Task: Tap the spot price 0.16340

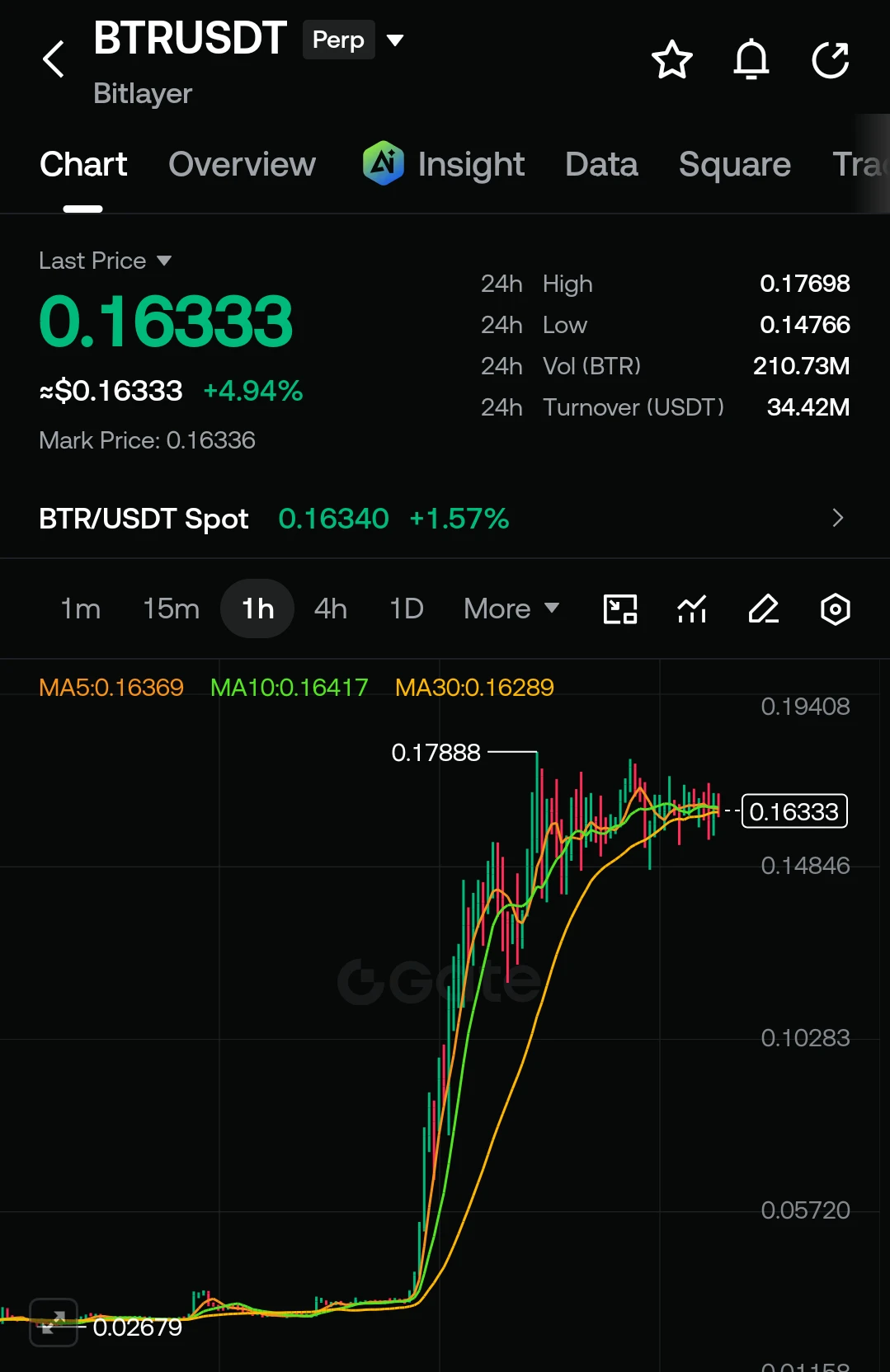Action: pos(333,519)
